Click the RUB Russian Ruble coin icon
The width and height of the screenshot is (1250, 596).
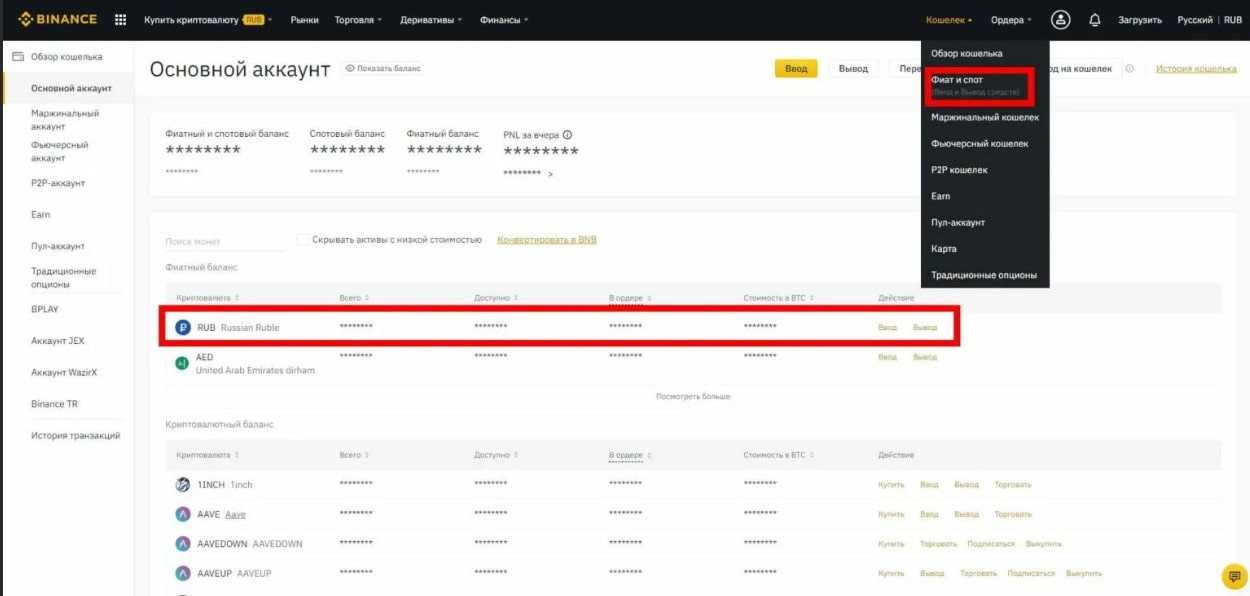[x=183, y=327]
